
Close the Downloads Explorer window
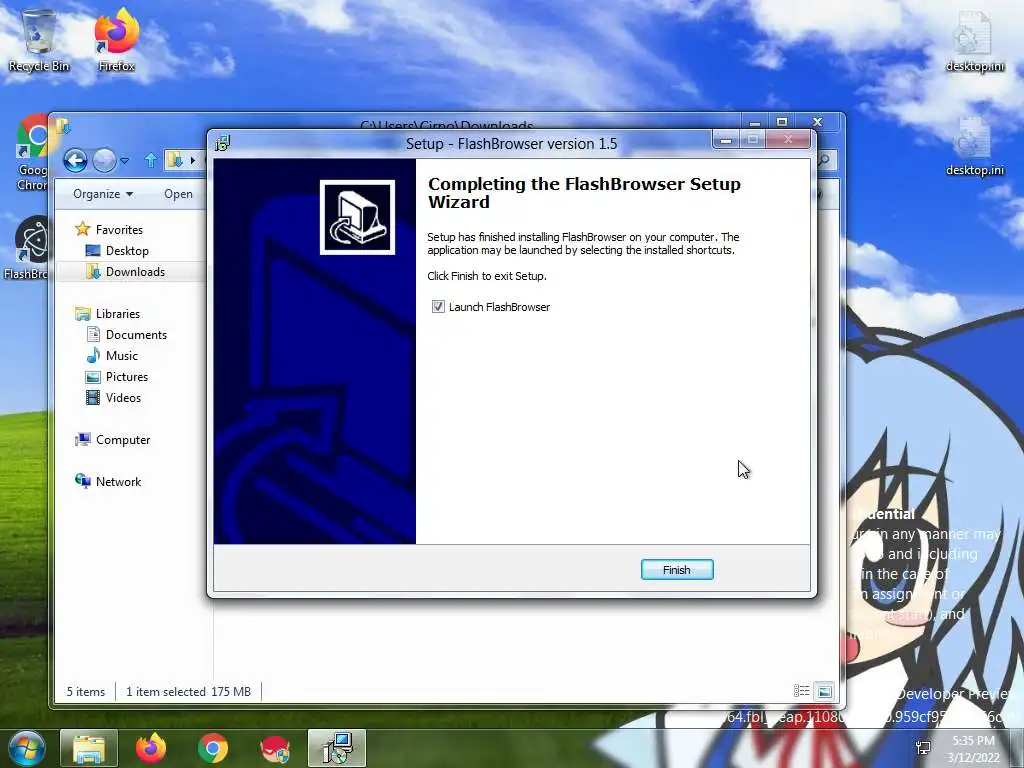click(817, 122)
